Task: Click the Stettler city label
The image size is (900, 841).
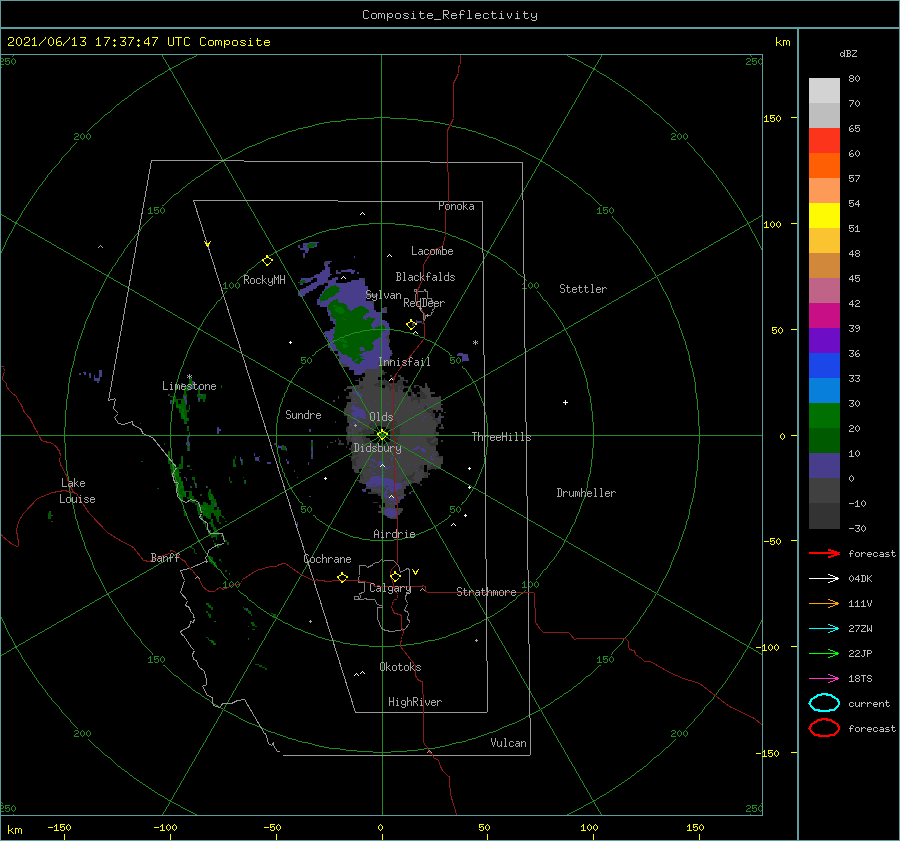Action: [583, 289]
